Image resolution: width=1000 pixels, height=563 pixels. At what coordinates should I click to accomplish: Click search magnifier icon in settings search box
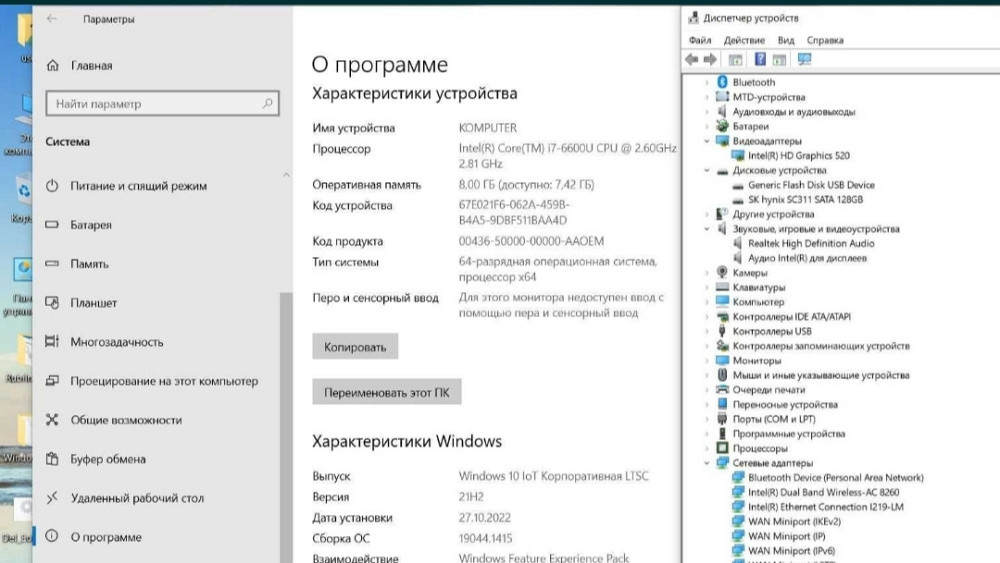coord(267,103)
